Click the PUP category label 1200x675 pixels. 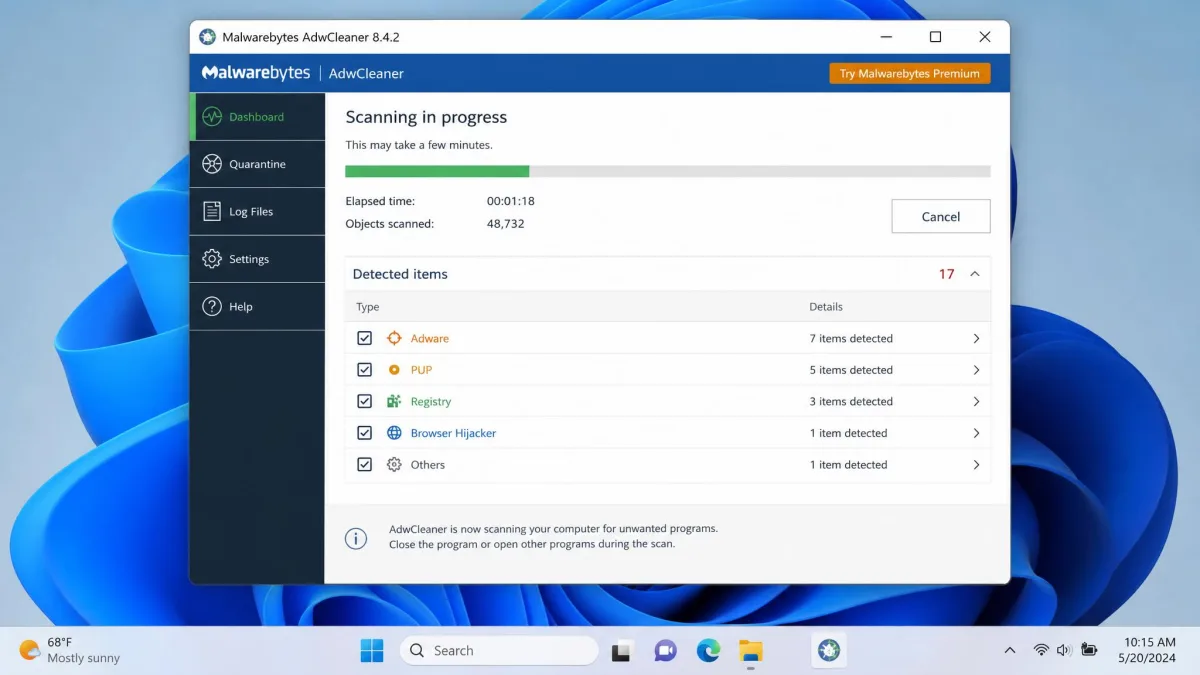click(x=421, y=370)
